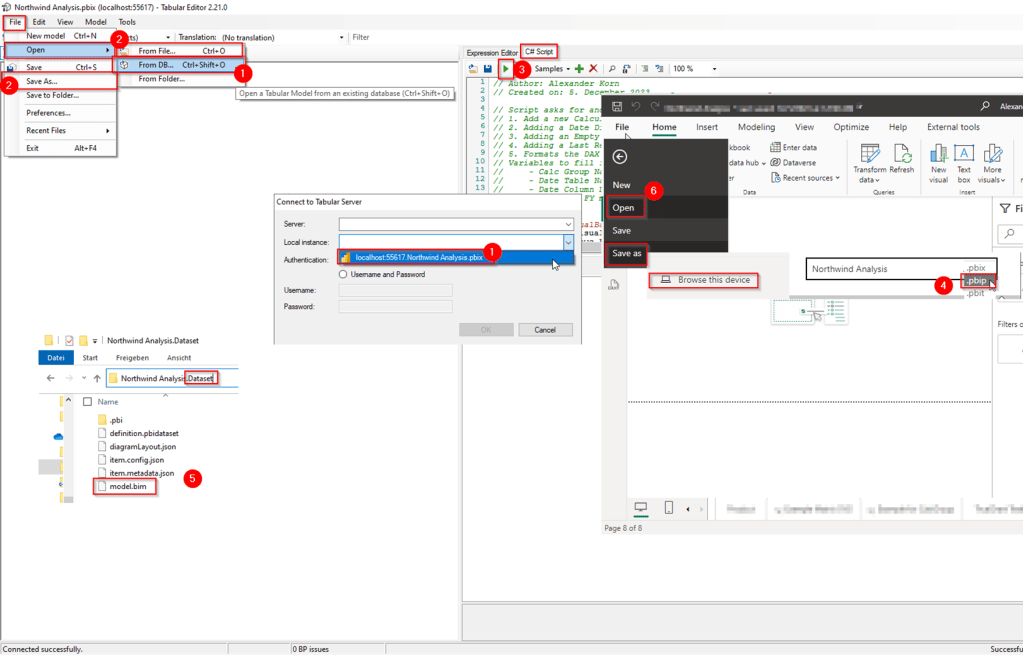The height and width of the screenshot is (655, 1023).
Task: Switch to the C# Script tab
Action: point(539,52)
